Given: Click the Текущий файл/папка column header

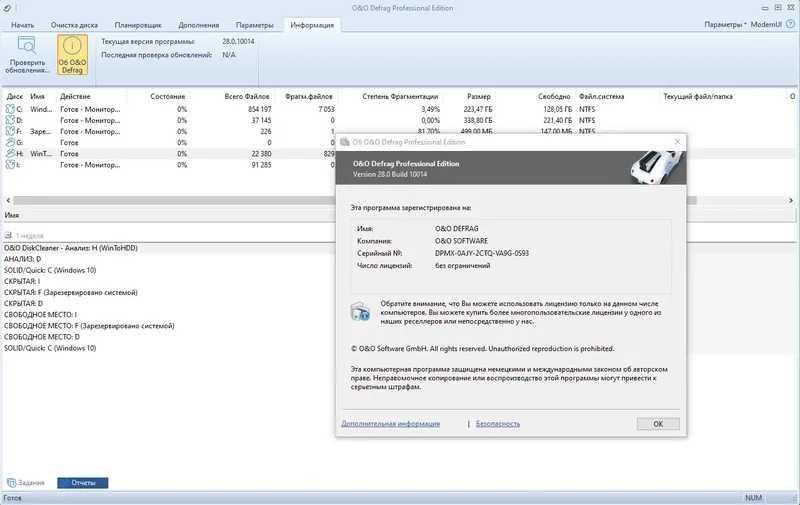Looking at the screenshot, I should click(x=697, y=96).
